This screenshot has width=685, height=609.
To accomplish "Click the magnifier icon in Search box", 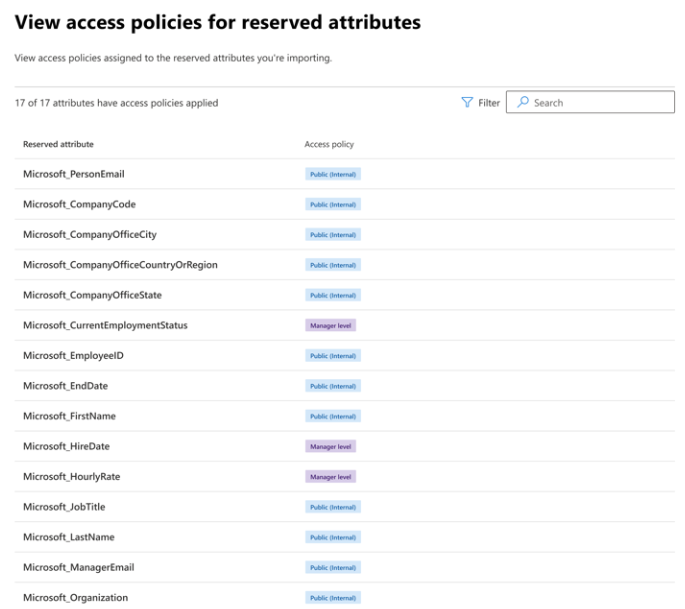I will click(523, 103).
